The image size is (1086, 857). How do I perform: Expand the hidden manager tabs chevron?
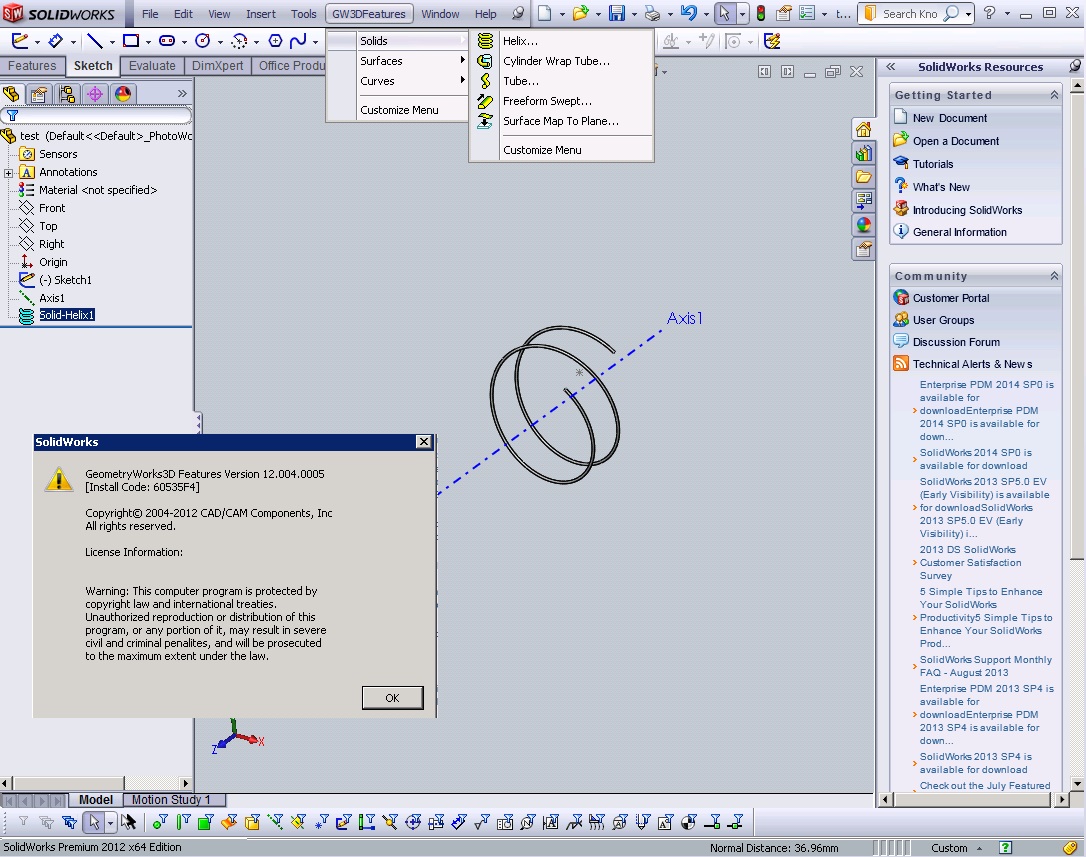click(x=181, y=94)
